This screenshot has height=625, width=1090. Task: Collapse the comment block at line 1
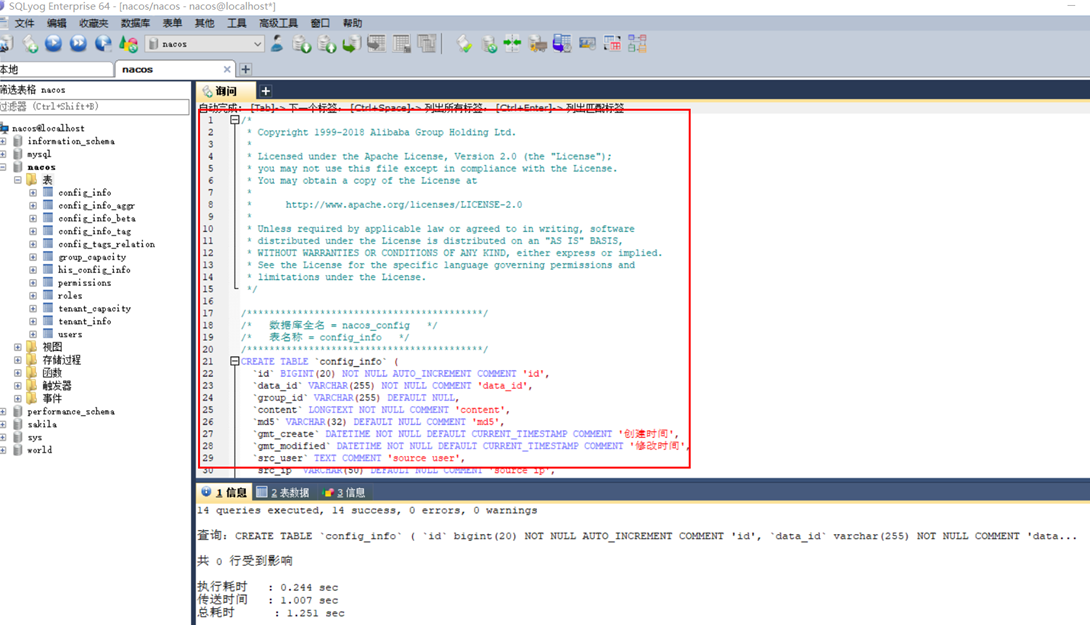(235, 120)
